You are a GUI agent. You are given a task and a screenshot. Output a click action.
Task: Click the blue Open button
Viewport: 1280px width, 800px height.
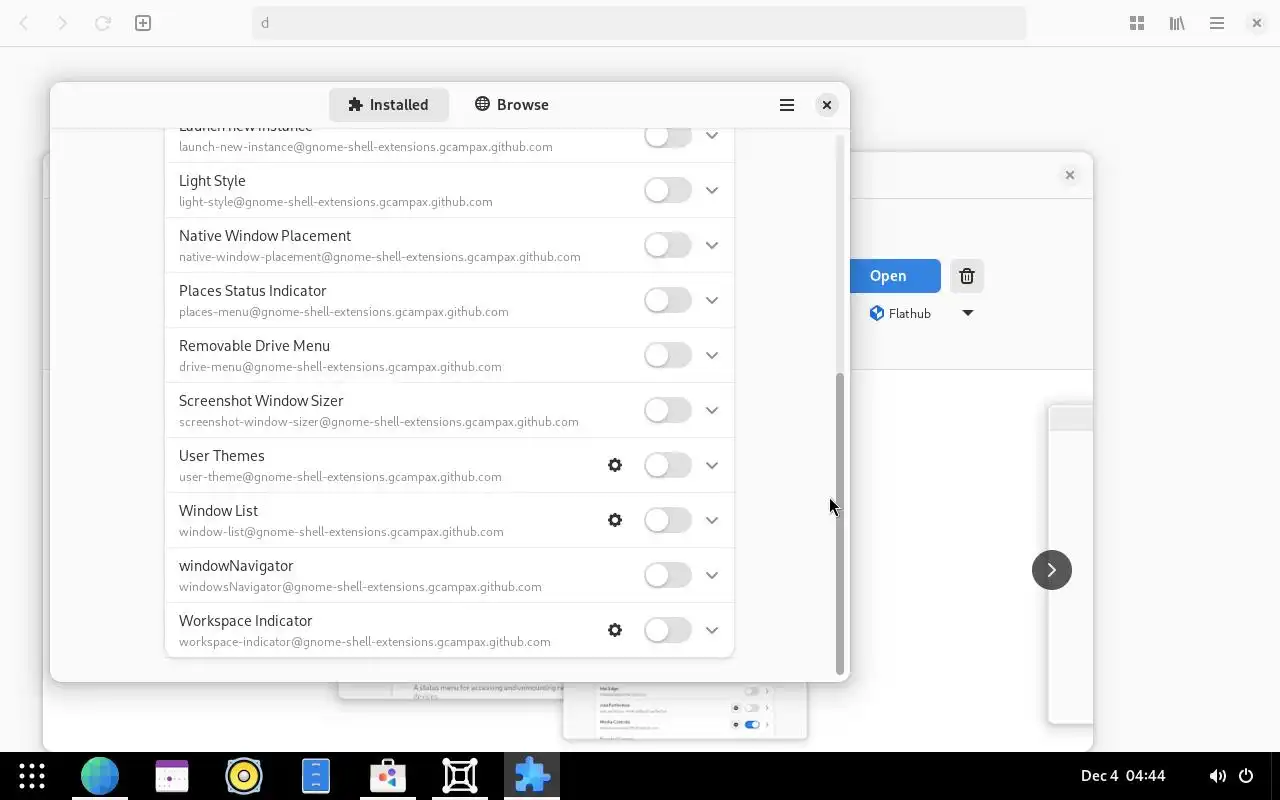888,276
